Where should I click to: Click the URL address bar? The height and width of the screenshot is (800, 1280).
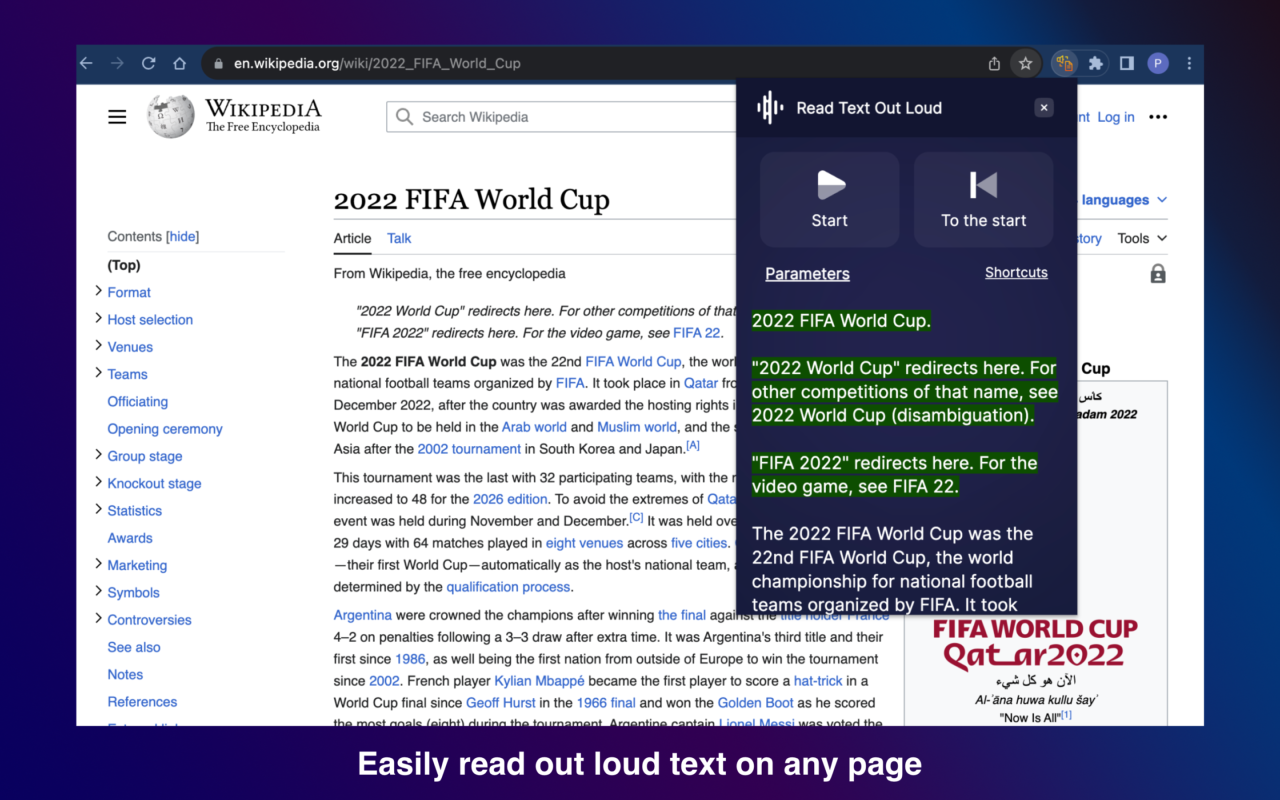click(590, 63)
